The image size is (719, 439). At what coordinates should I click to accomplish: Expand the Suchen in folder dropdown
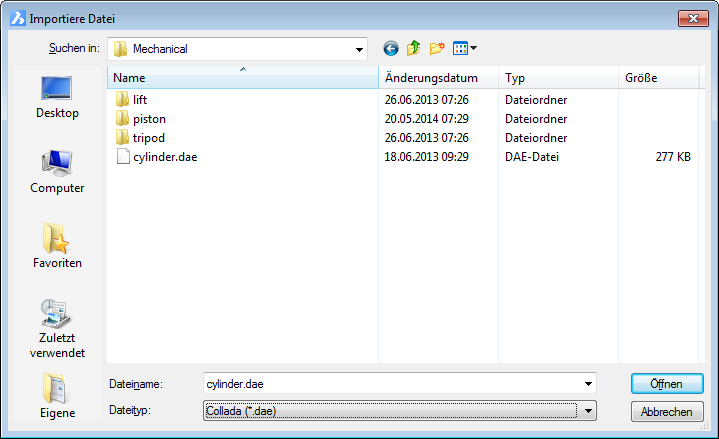(x=359, y=48)
